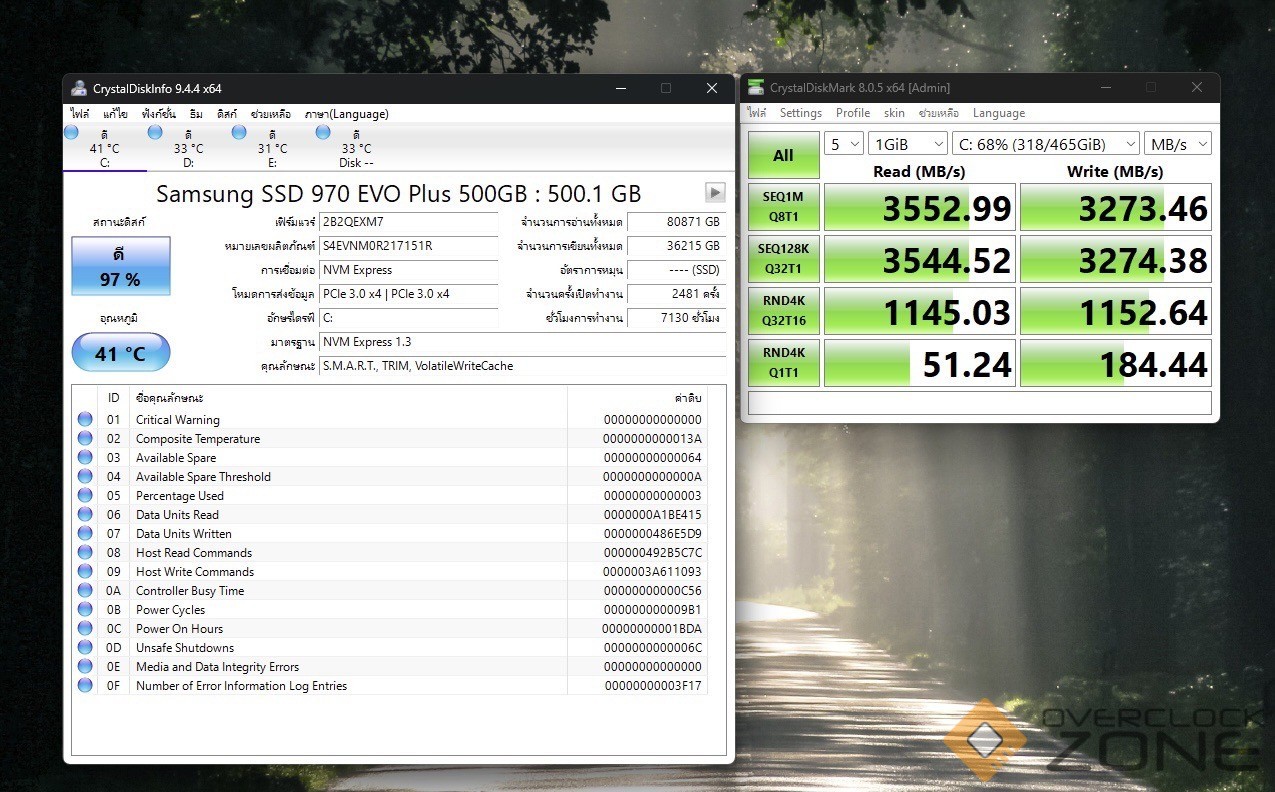Start the SEQ1M Q8T1 test
Image resolution: width=1275 pixels, height=792 pixels.
pyautogui.click(x=783, y=207)
